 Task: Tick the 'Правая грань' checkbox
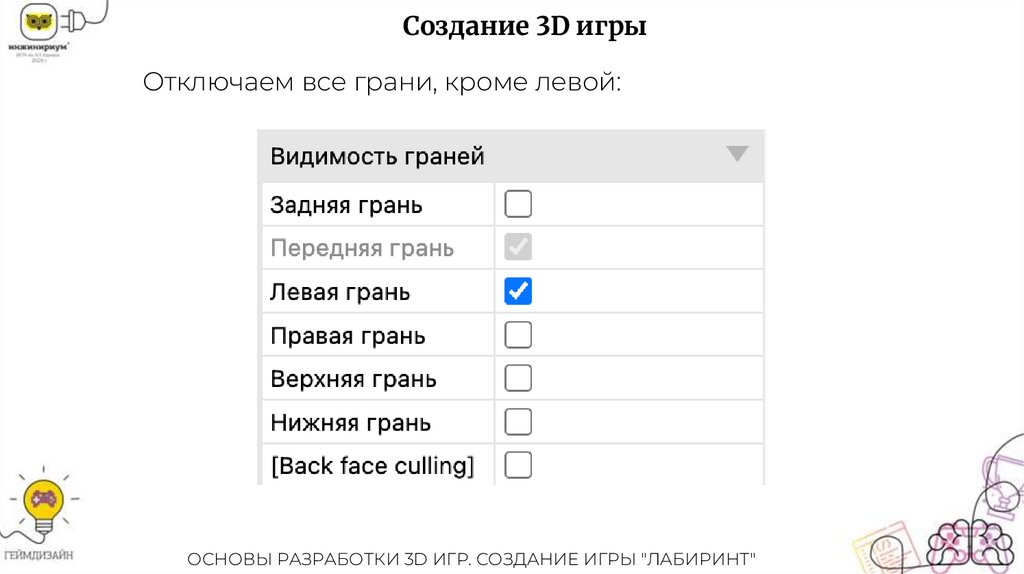coord(518,335)
